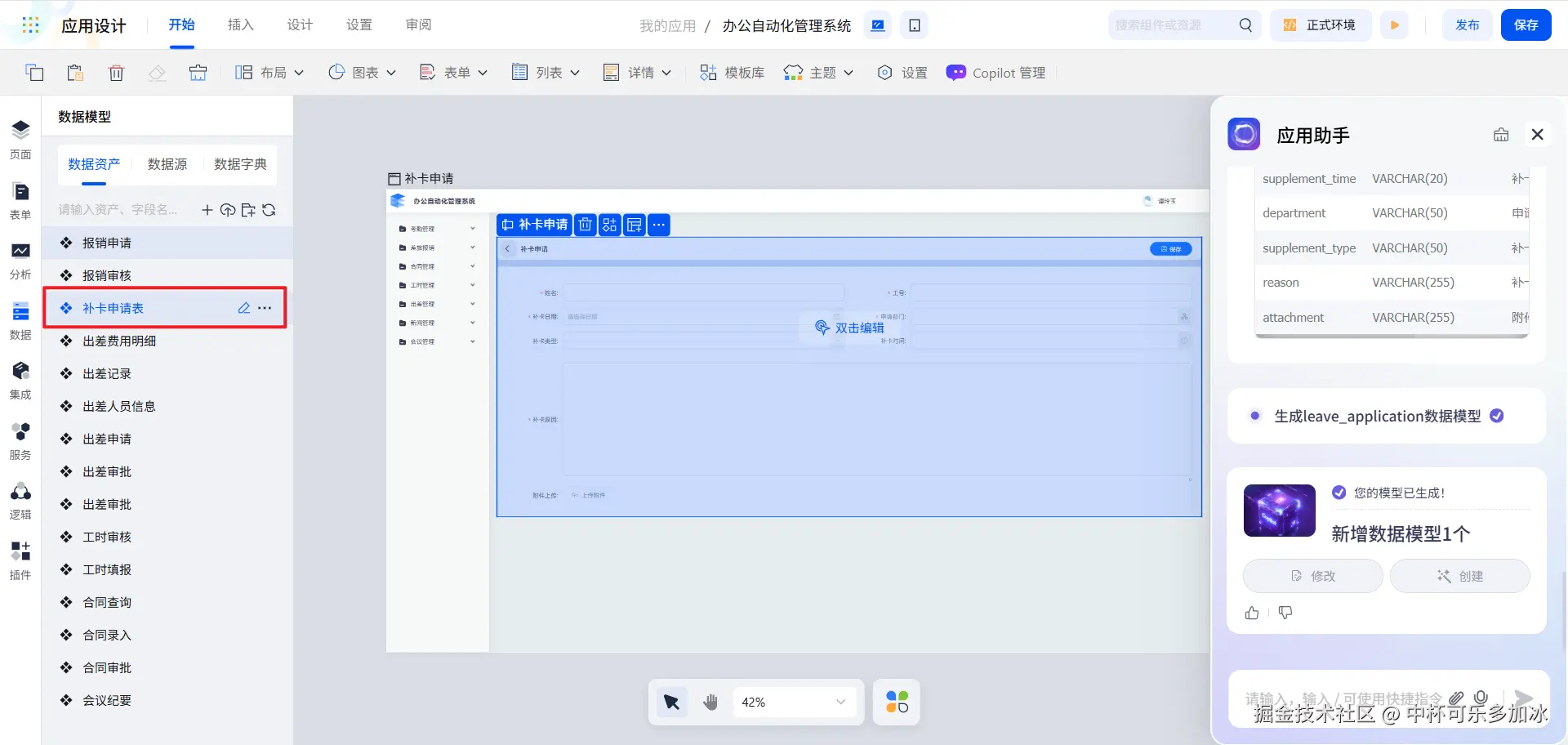Screen dimensions: 1568x745
Task: Open 表单 in left sidebar
Action: tap(20, 201)
